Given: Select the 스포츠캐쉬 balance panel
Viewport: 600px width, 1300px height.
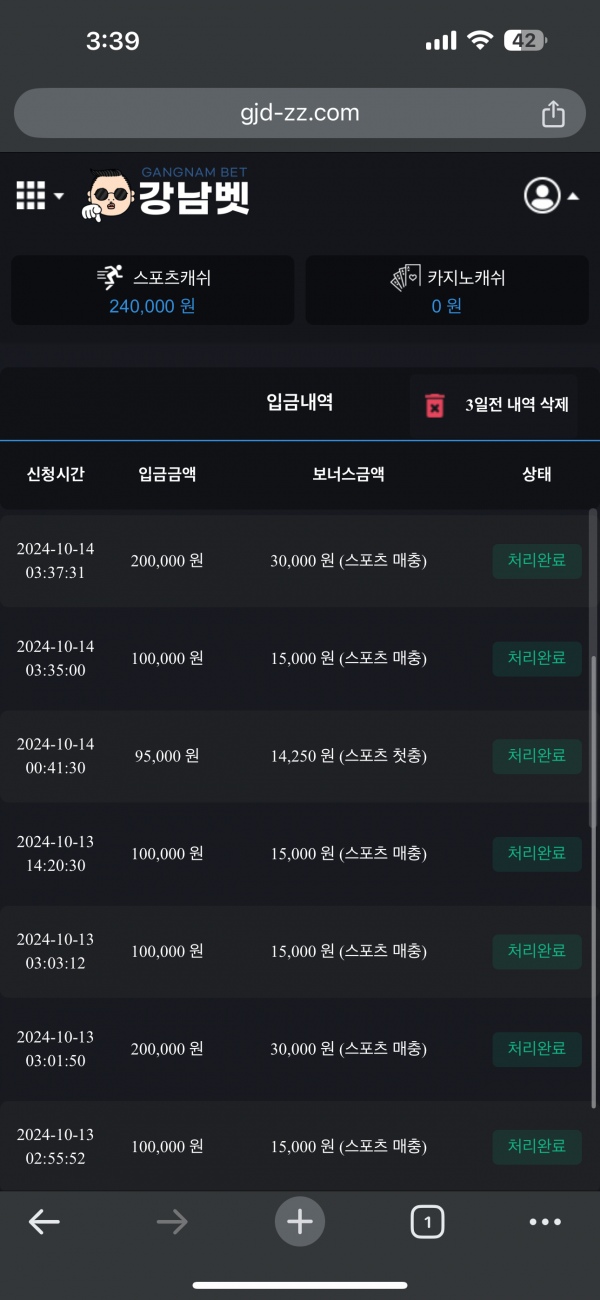Looking at the screenshot, I should pyautogui.click(x=152, y=290).
